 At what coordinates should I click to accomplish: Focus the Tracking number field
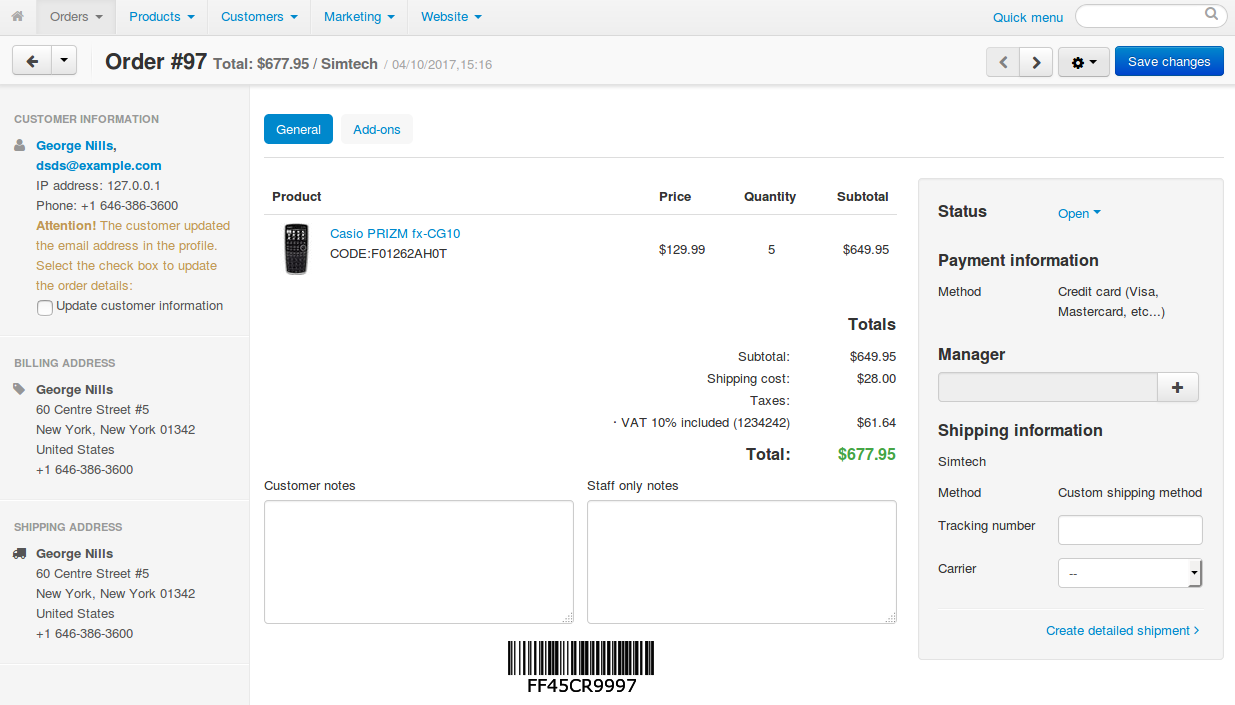[x=1130, y=530]
